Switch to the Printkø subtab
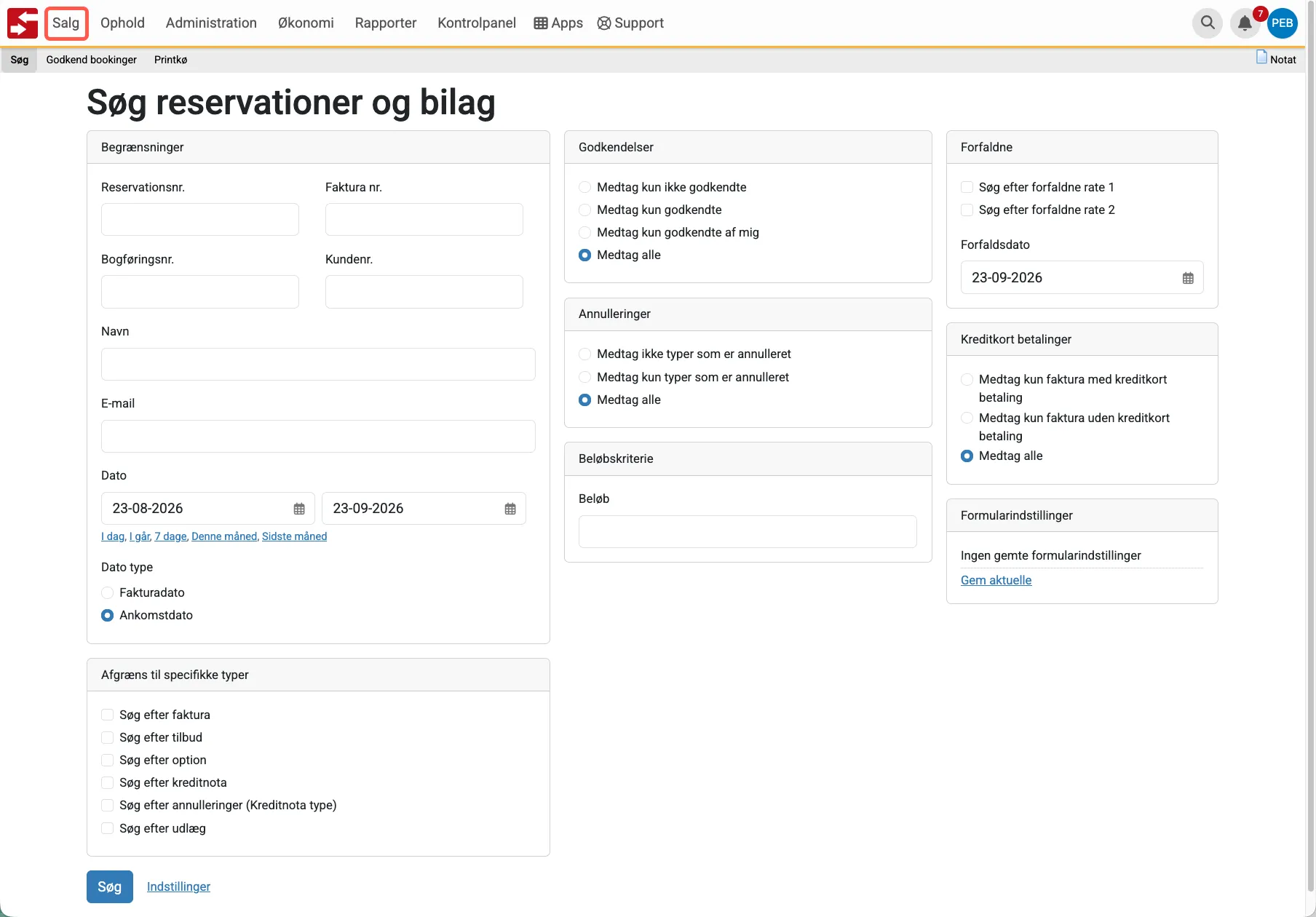This screenshot has height=917, width=1316. [171, 60]
